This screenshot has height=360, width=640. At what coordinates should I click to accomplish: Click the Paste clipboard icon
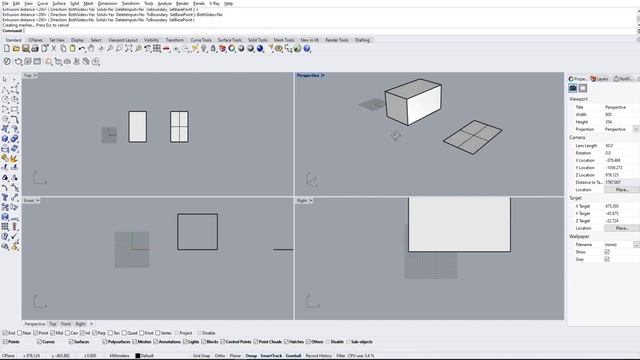72,49
